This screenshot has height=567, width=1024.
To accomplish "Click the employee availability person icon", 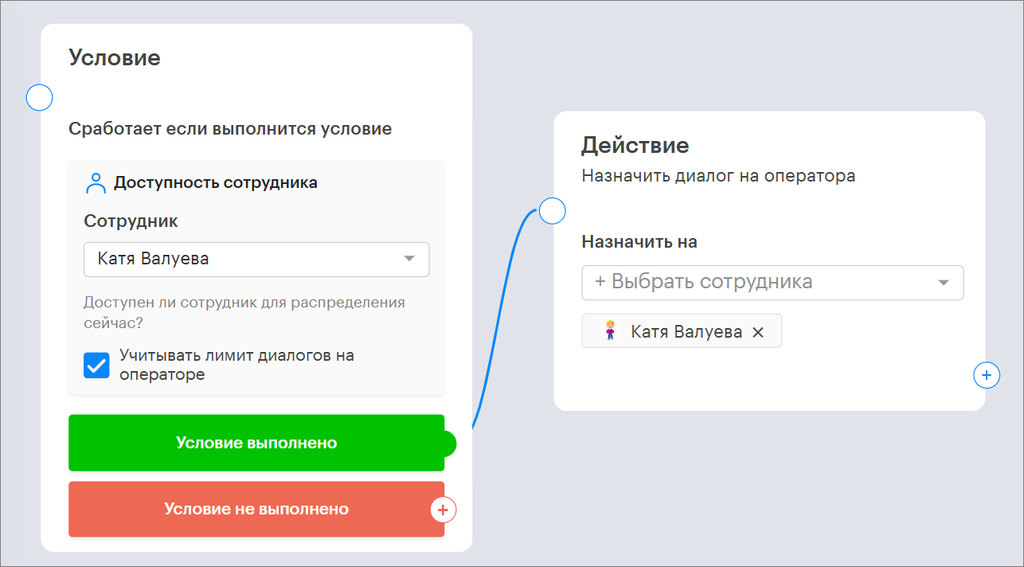I will (x=95, y=184).
